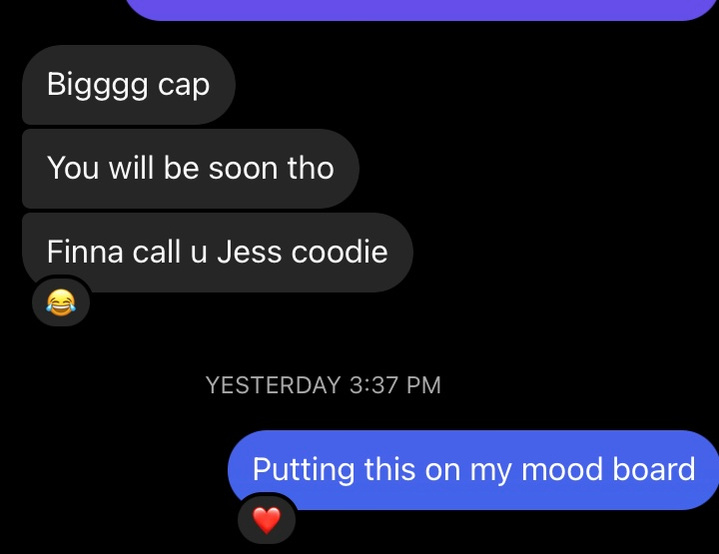Click the word 'You' in the second message

click(x=73, y=168)
